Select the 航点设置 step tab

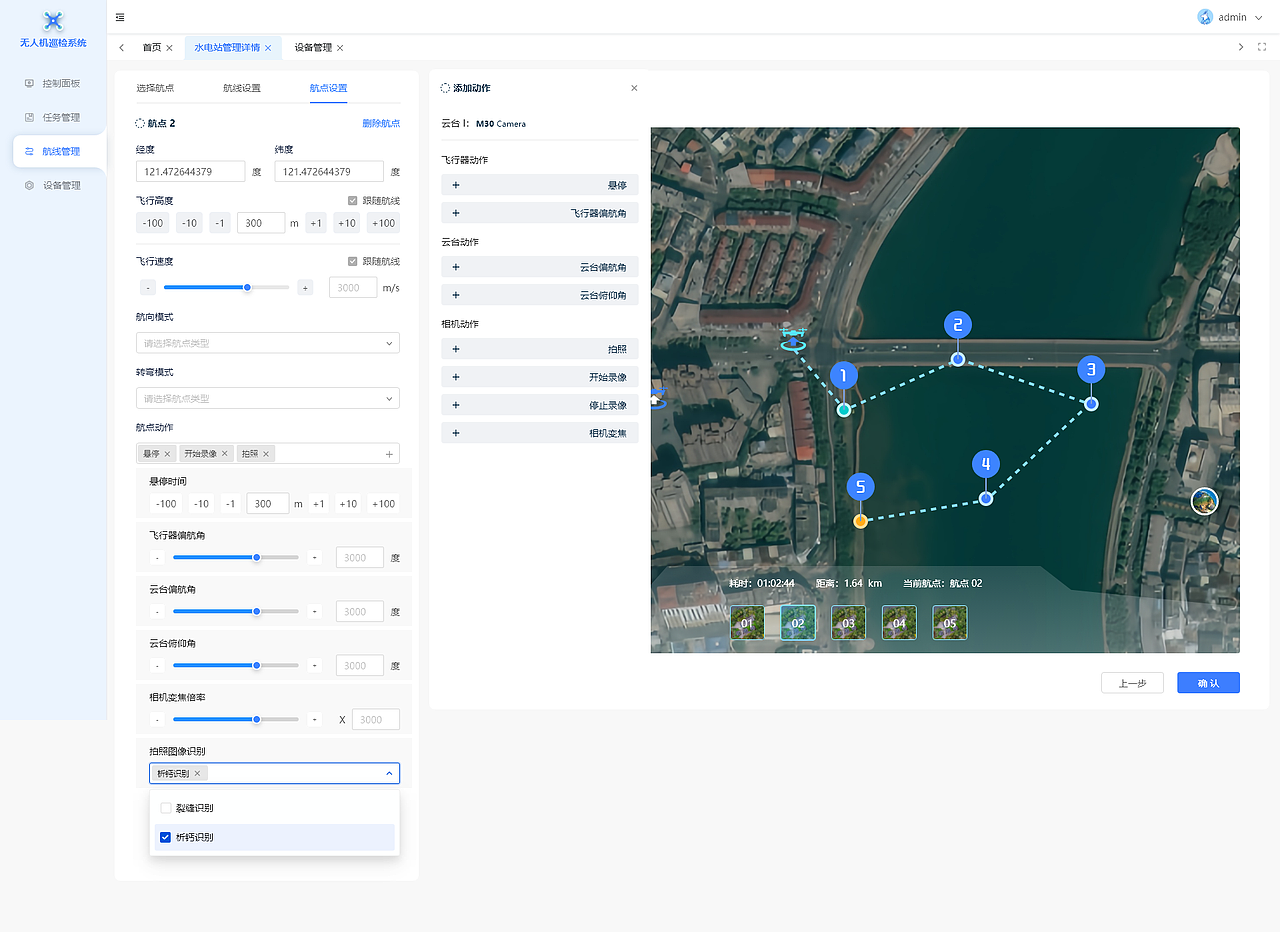pyautogui.click(x=329, y=88)
